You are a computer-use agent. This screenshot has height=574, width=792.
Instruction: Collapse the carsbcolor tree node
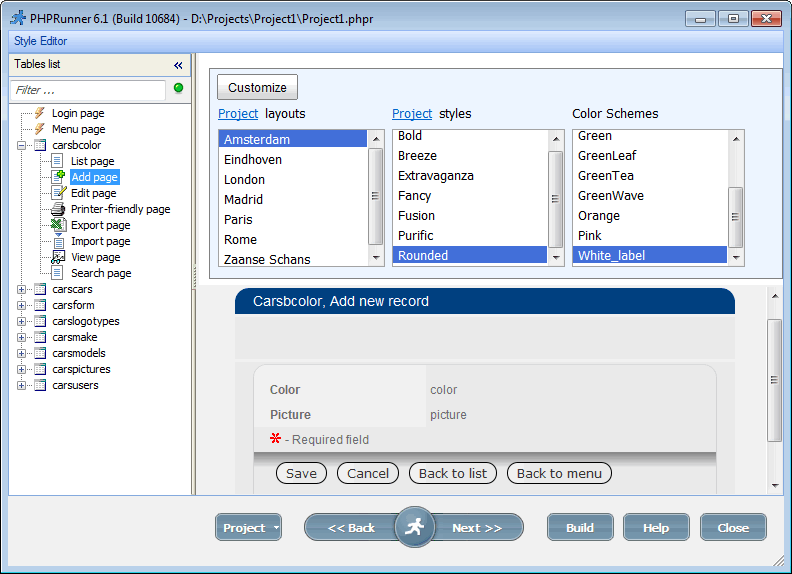(x=21, y=146)
